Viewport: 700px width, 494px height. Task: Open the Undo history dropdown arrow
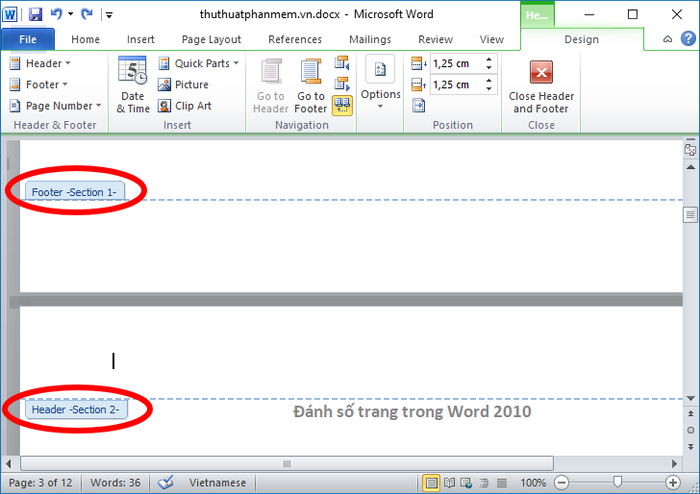71,14
